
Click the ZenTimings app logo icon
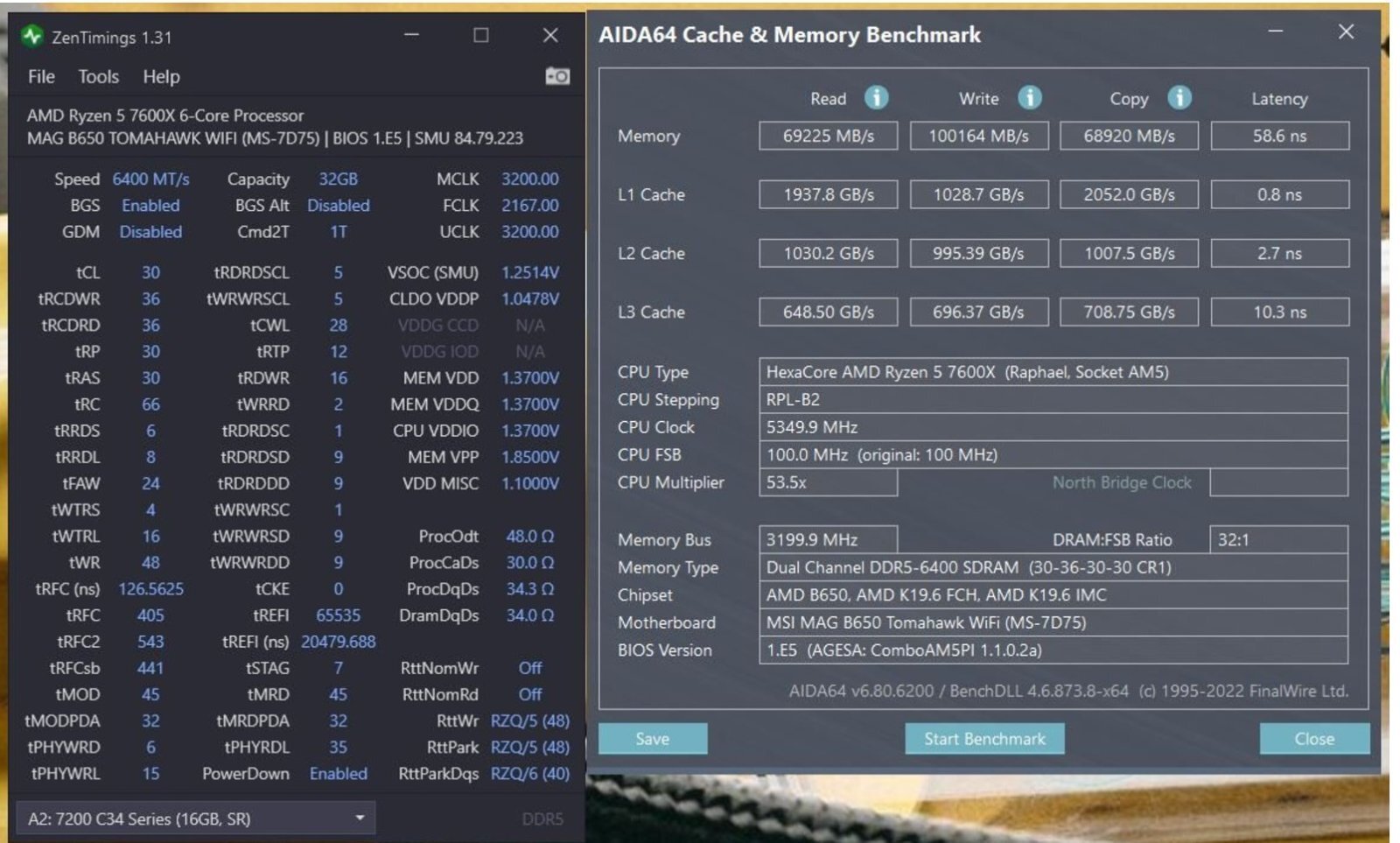(x=32, y=36)
